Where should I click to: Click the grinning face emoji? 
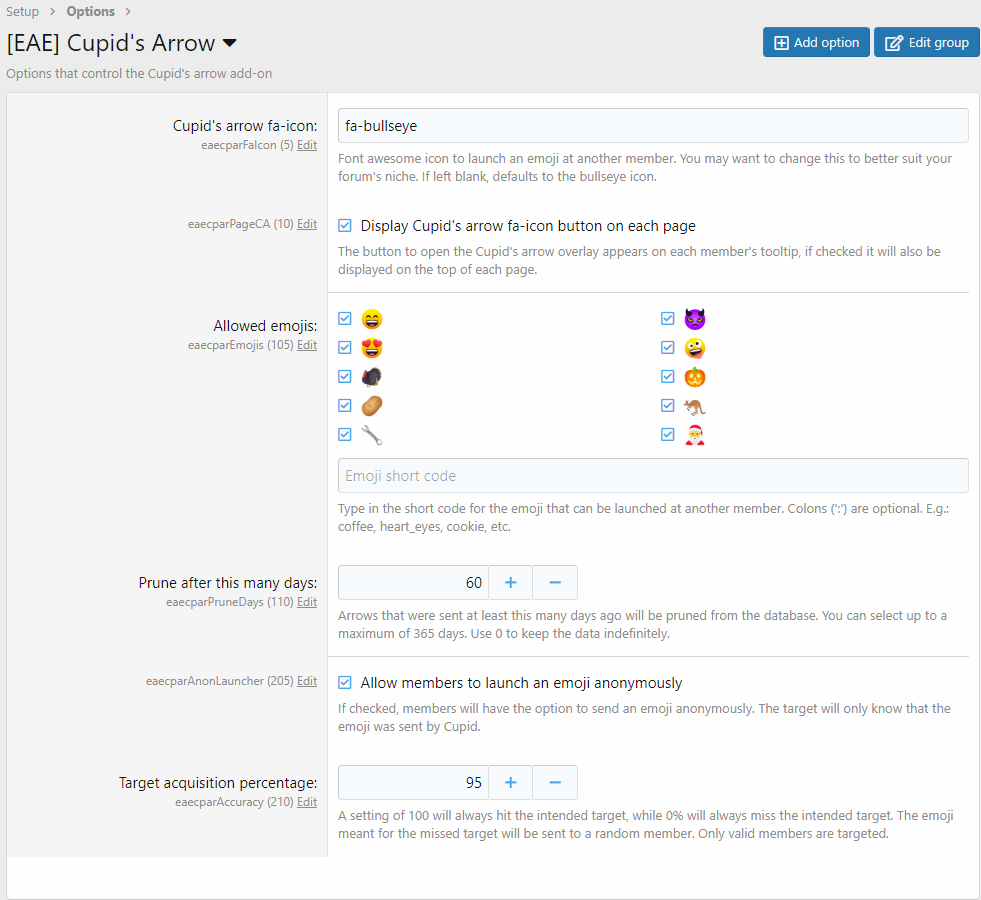pos(372,319)
